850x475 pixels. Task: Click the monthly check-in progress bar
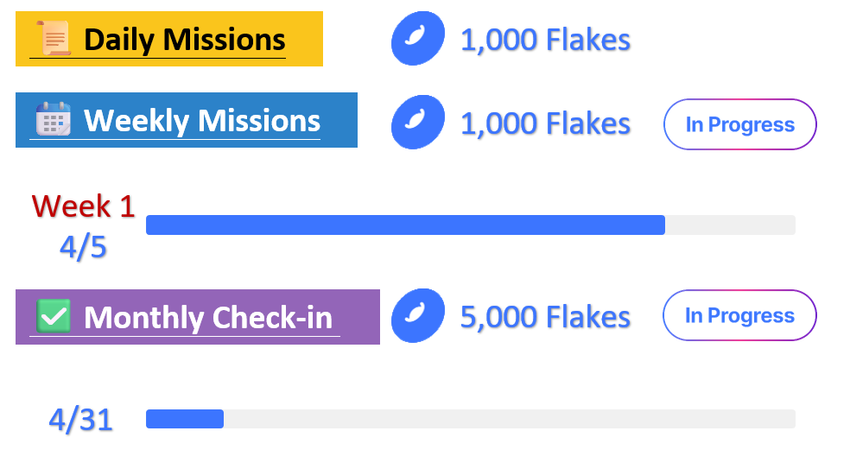pos(470,419)
